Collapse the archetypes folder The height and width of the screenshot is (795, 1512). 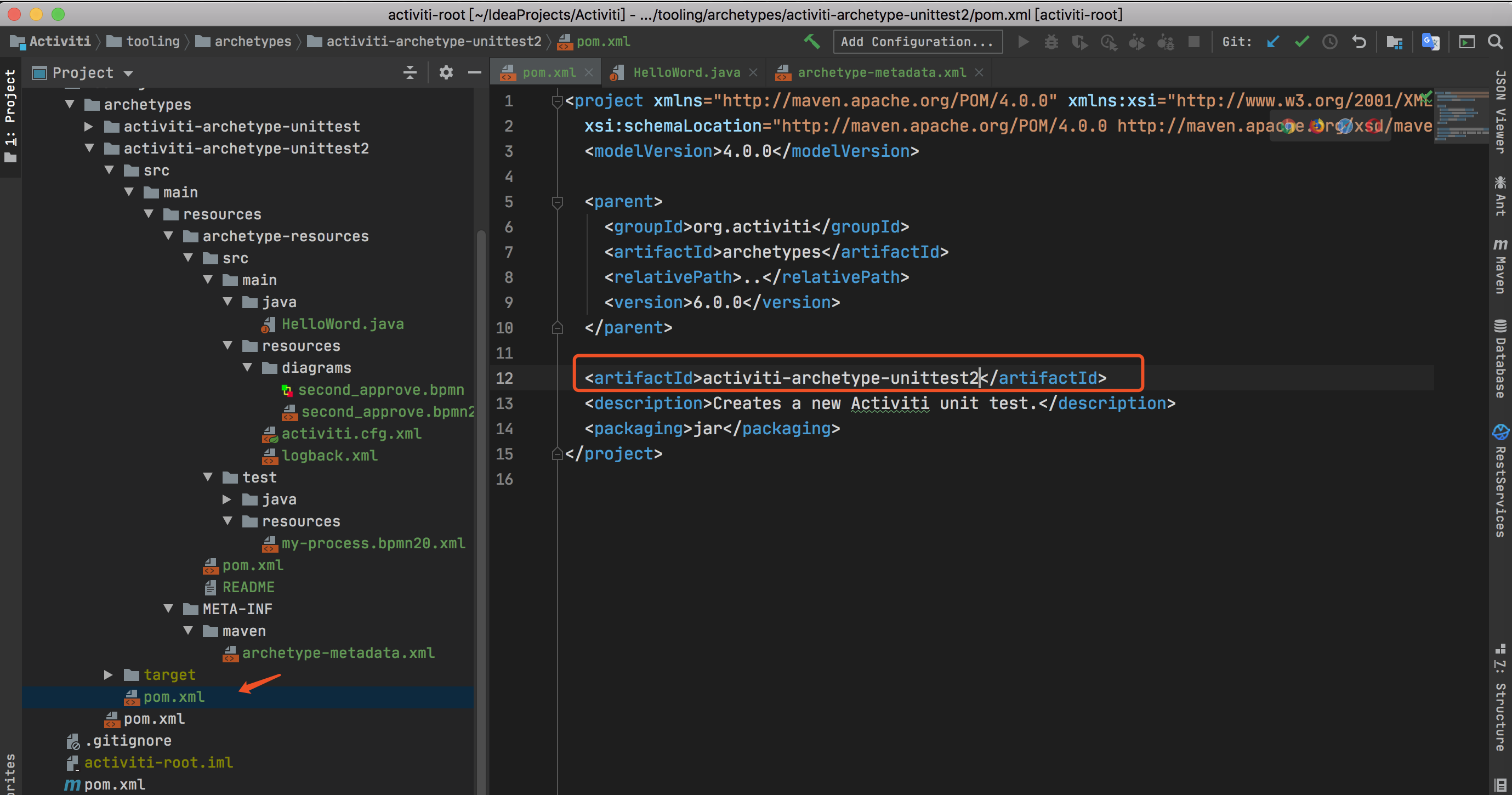(x=70, y=105)
